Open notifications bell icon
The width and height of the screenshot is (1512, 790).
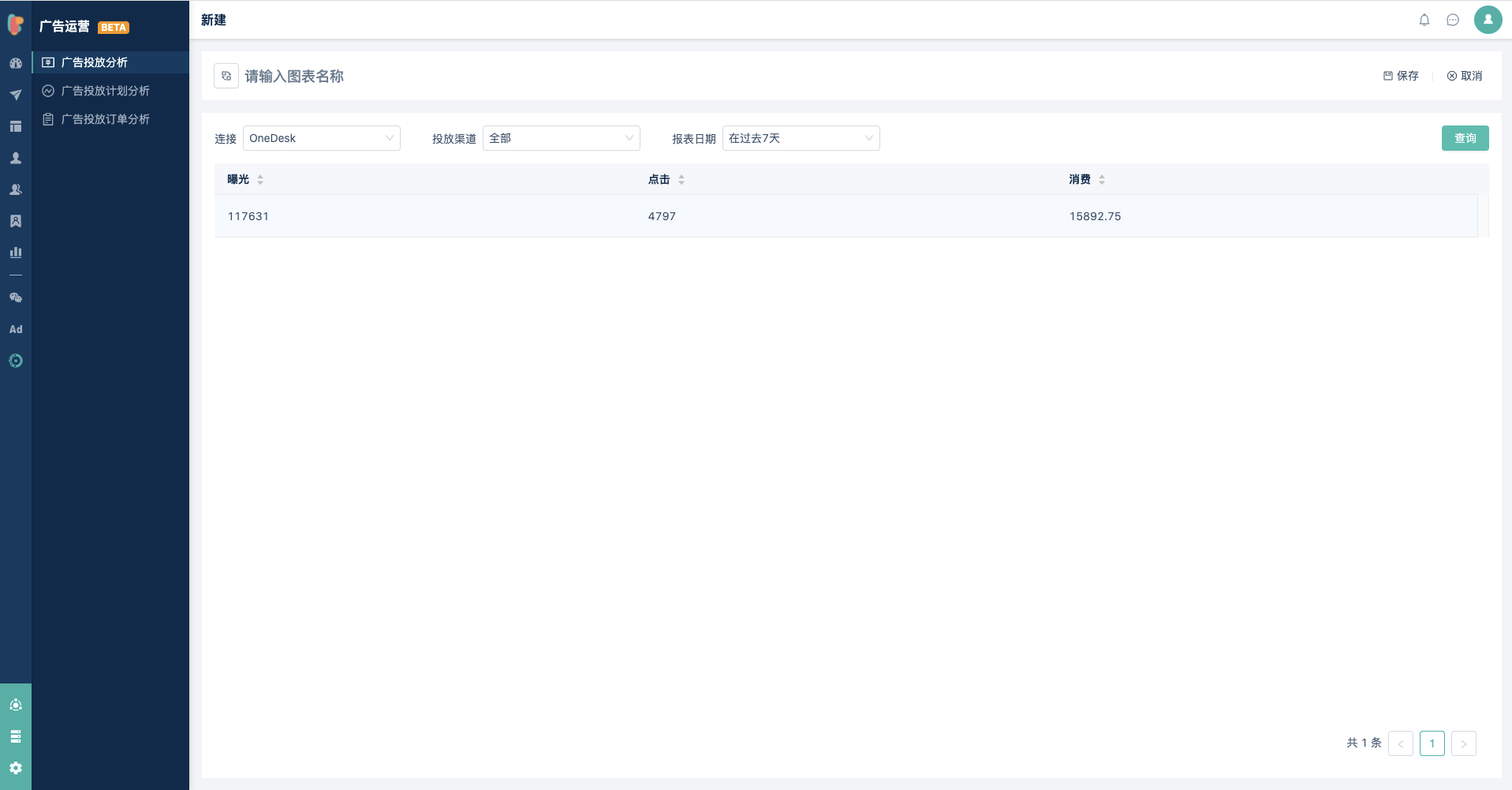[1424, 20]
